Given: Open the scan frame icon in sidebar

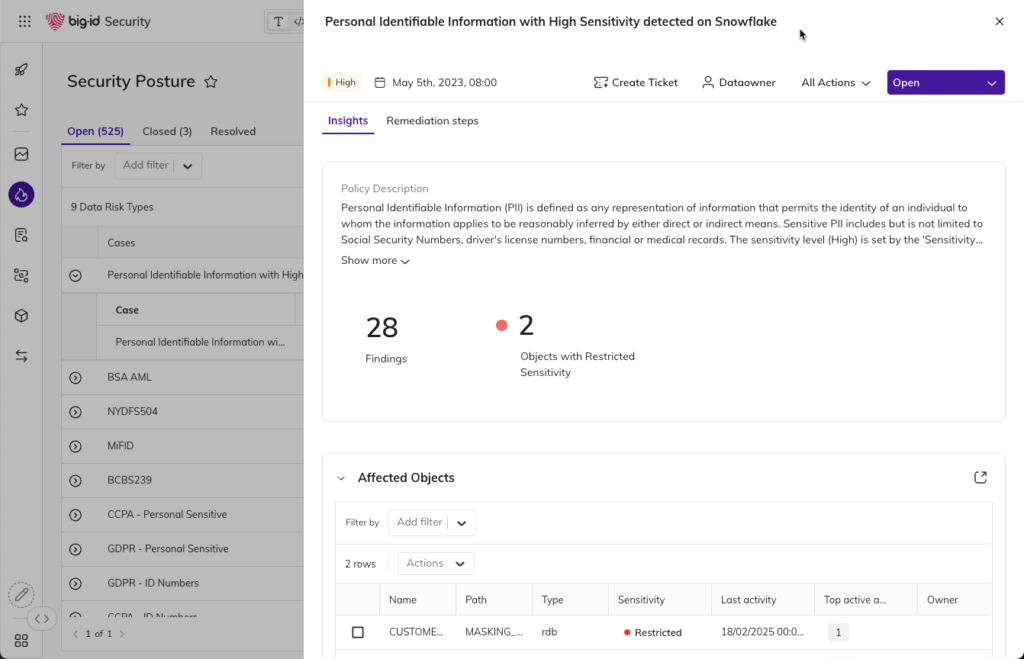Looking at the screenshot, I should [x=22, y=276].
